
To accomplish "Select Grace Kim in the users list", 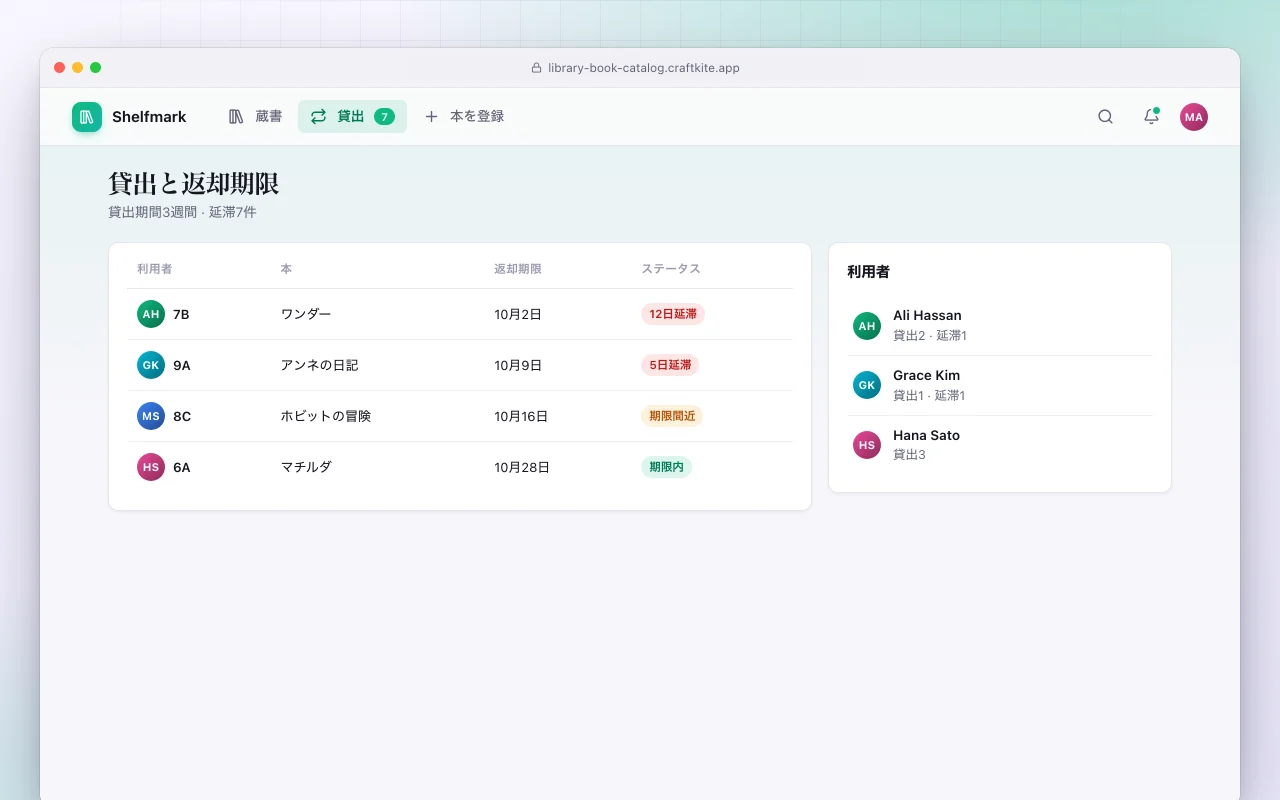I will click(1000, 385).
